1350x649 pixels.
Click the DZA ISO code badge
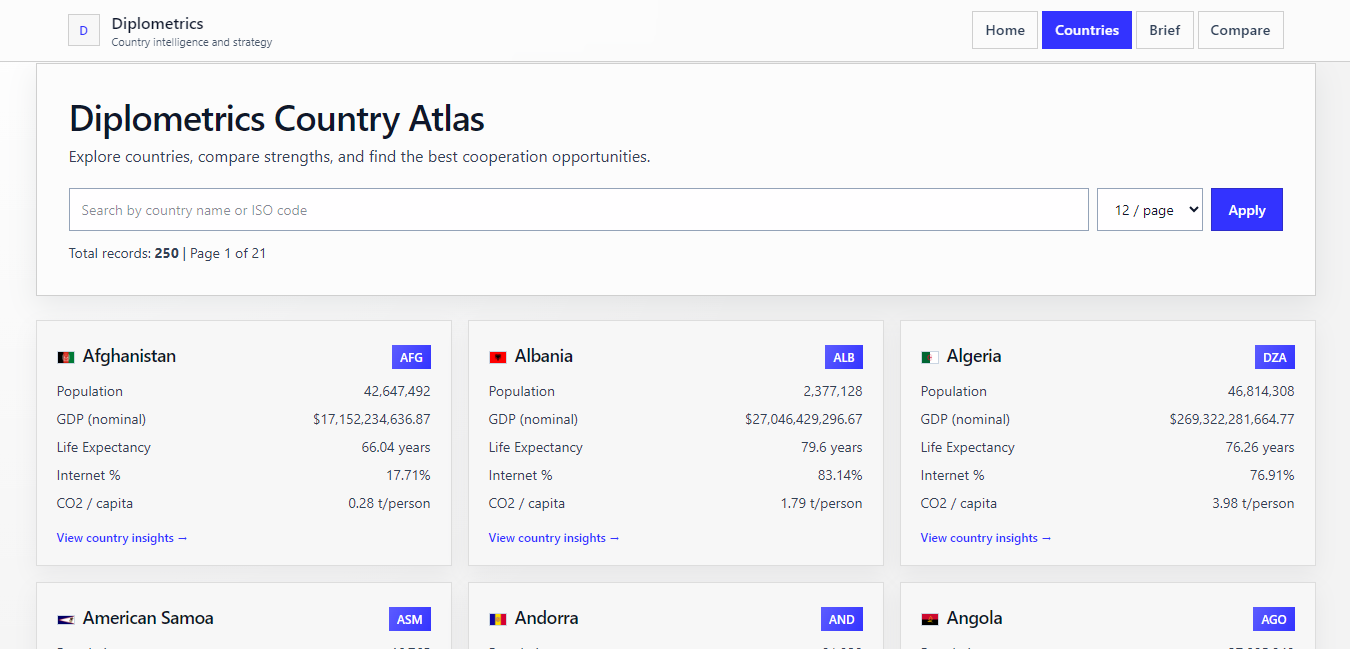coord(1274,357)
